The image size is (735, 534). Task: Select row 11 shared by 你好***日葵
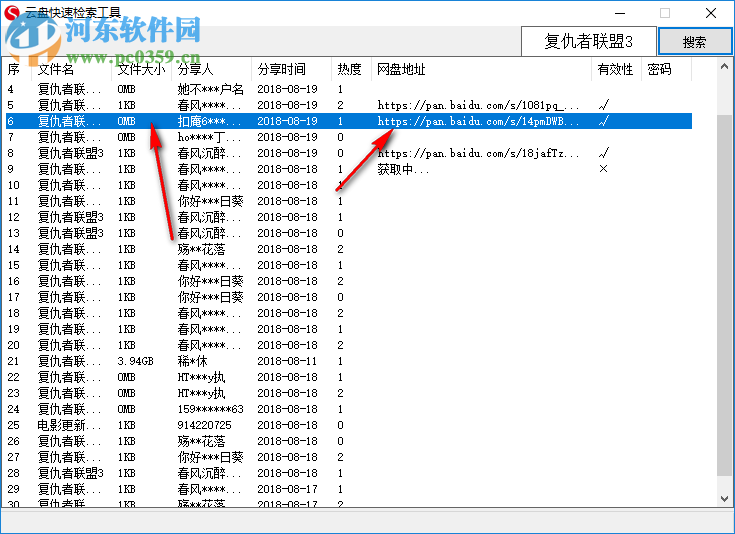tap(349, 202)
